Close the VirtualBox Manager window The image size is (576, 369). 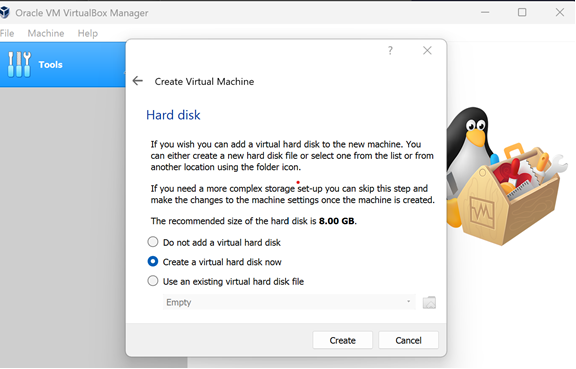tap(559, 12)
